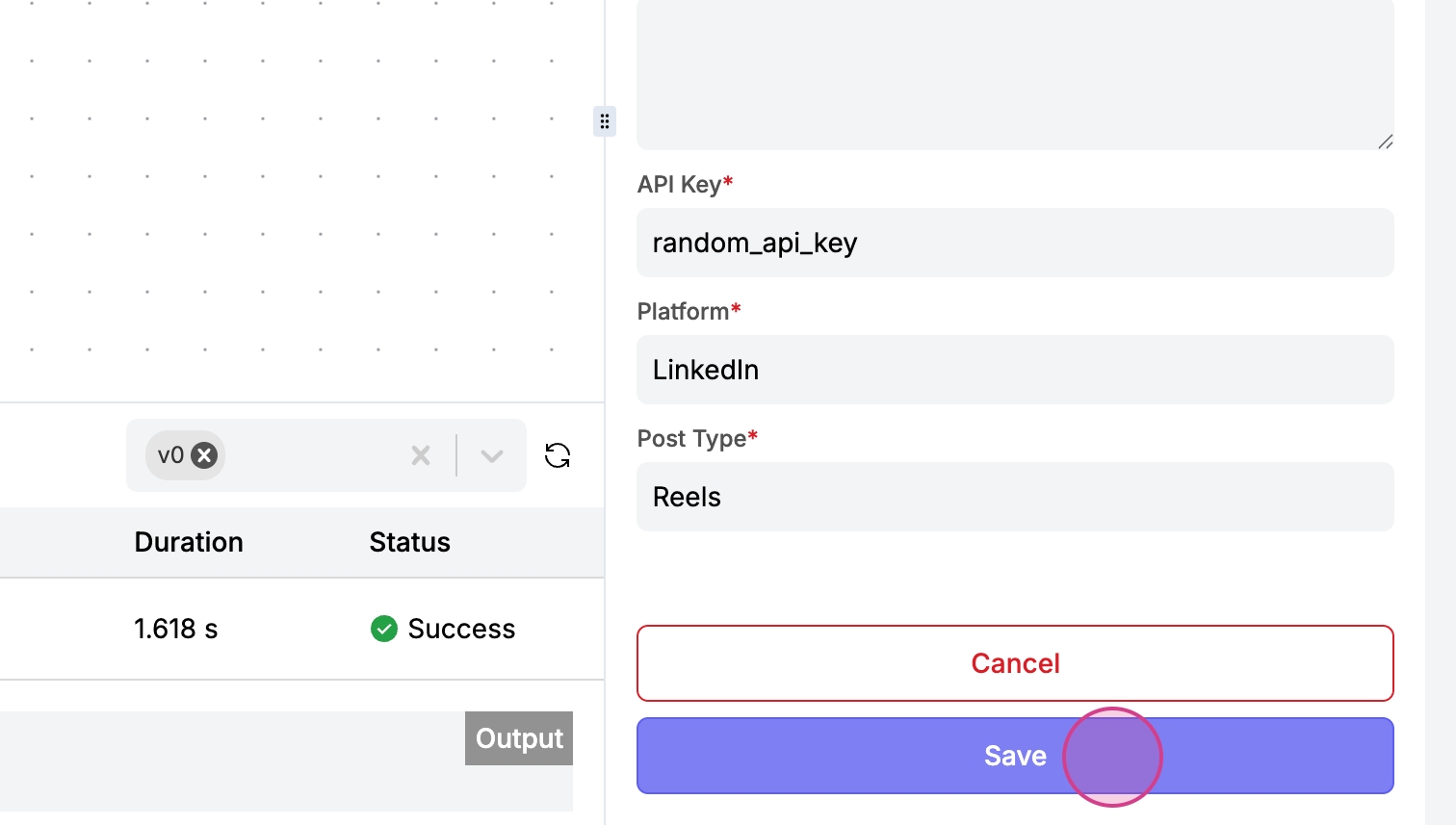This screenshot has height=825, width=1456.
Task: Select the 1.618 s duration cell
Action: (176, 629)
